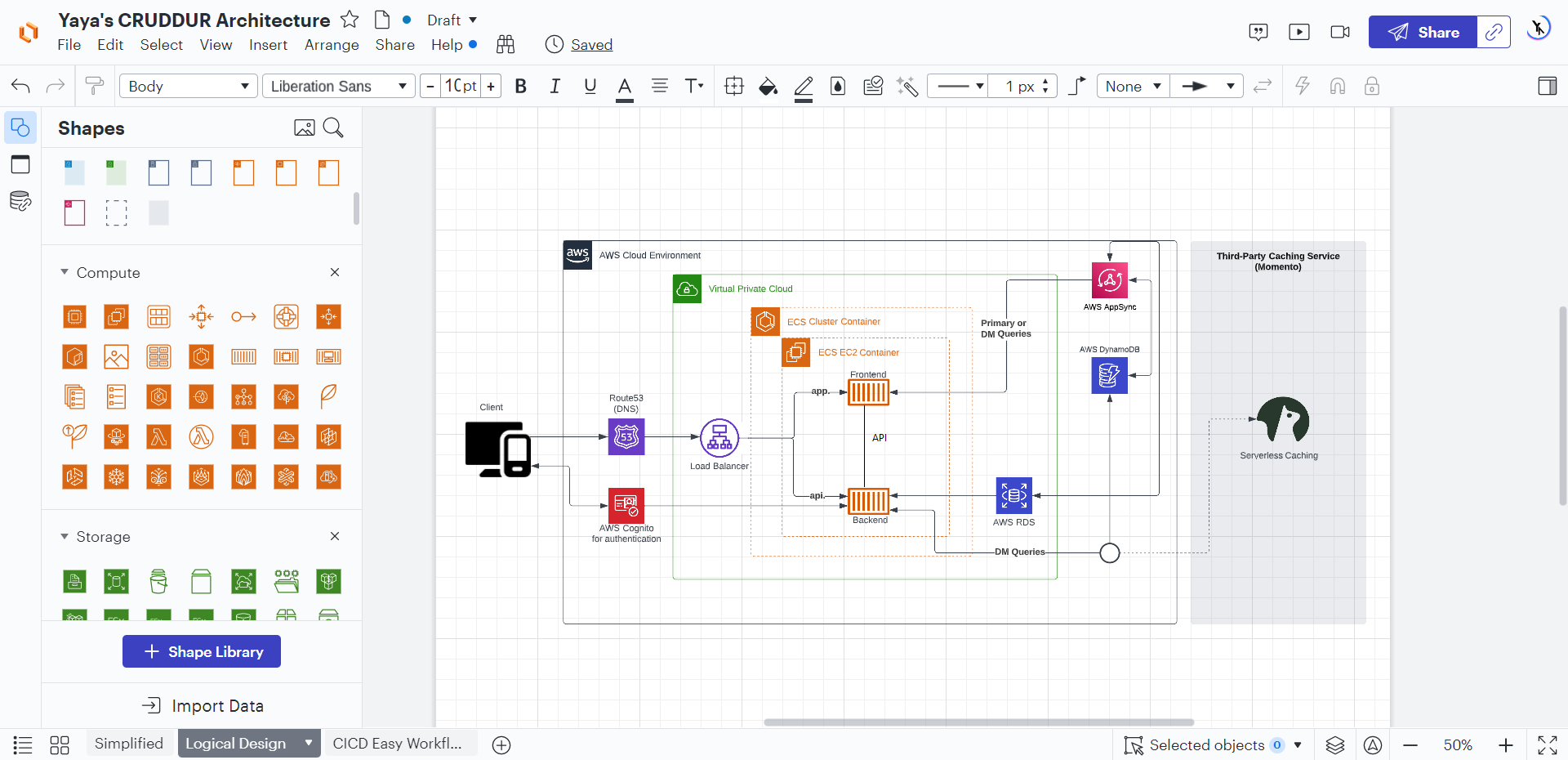The image size is (1568, 760).
Task: Open the File menu
Action: click(69, 45)
